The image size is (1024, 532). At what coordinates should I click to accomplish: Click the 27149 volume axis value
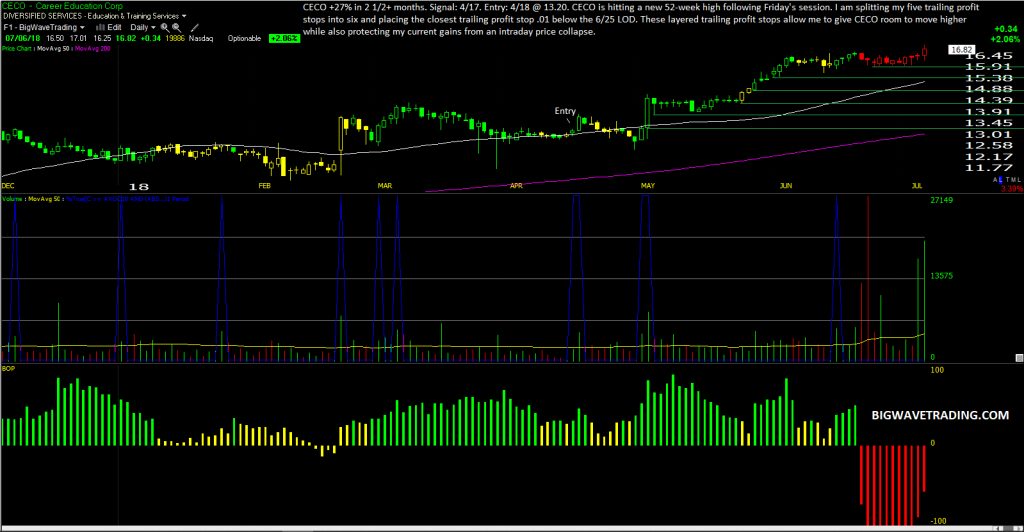point(942,200)
